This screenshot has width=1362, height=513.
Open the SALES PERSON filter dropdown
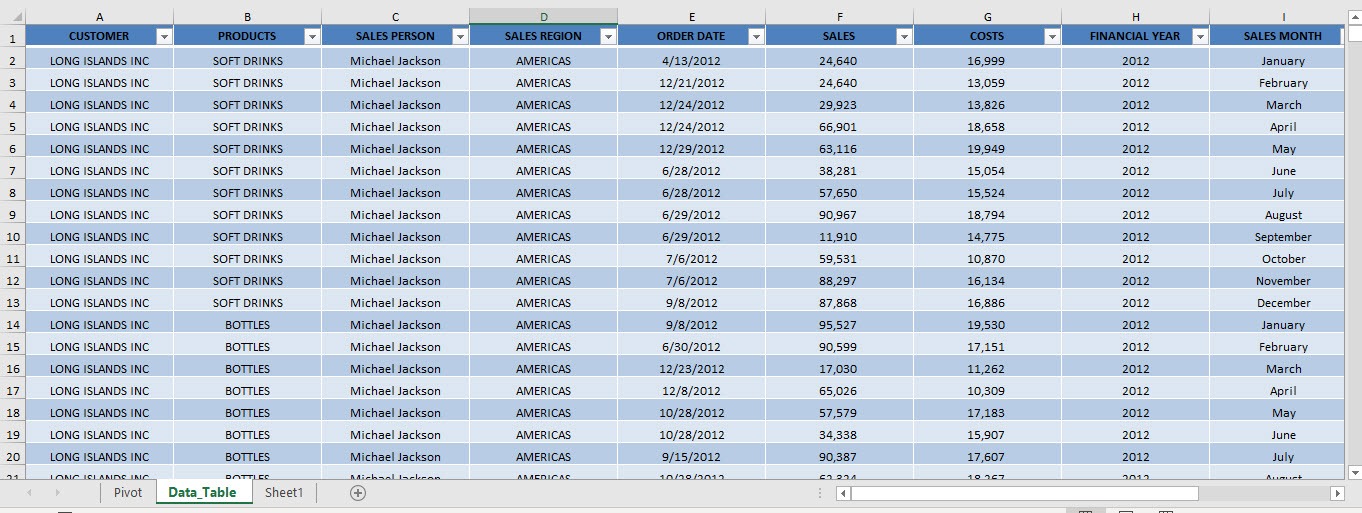click(x=460, y=36)
